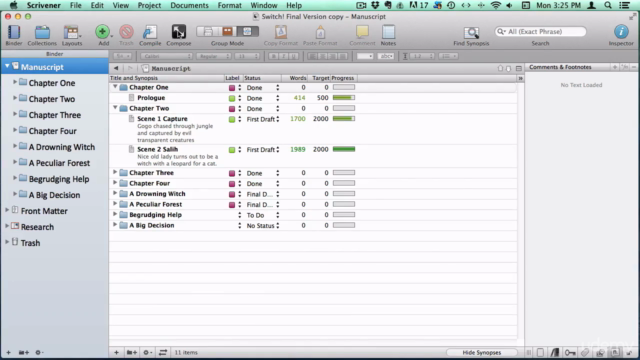Click in the search field
This screenshot has height=360, width=640.
pyautogui.click(x=540, y=31)
